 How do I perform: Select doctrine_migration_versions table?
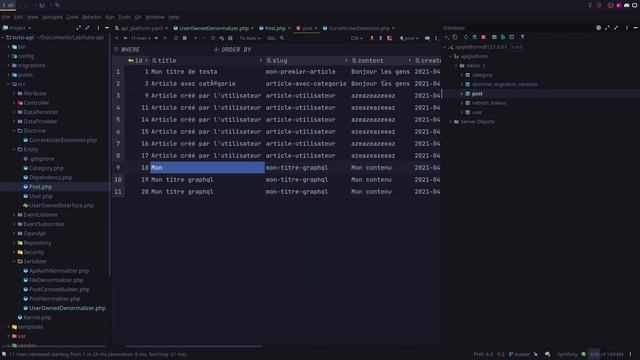click(504, 84)
